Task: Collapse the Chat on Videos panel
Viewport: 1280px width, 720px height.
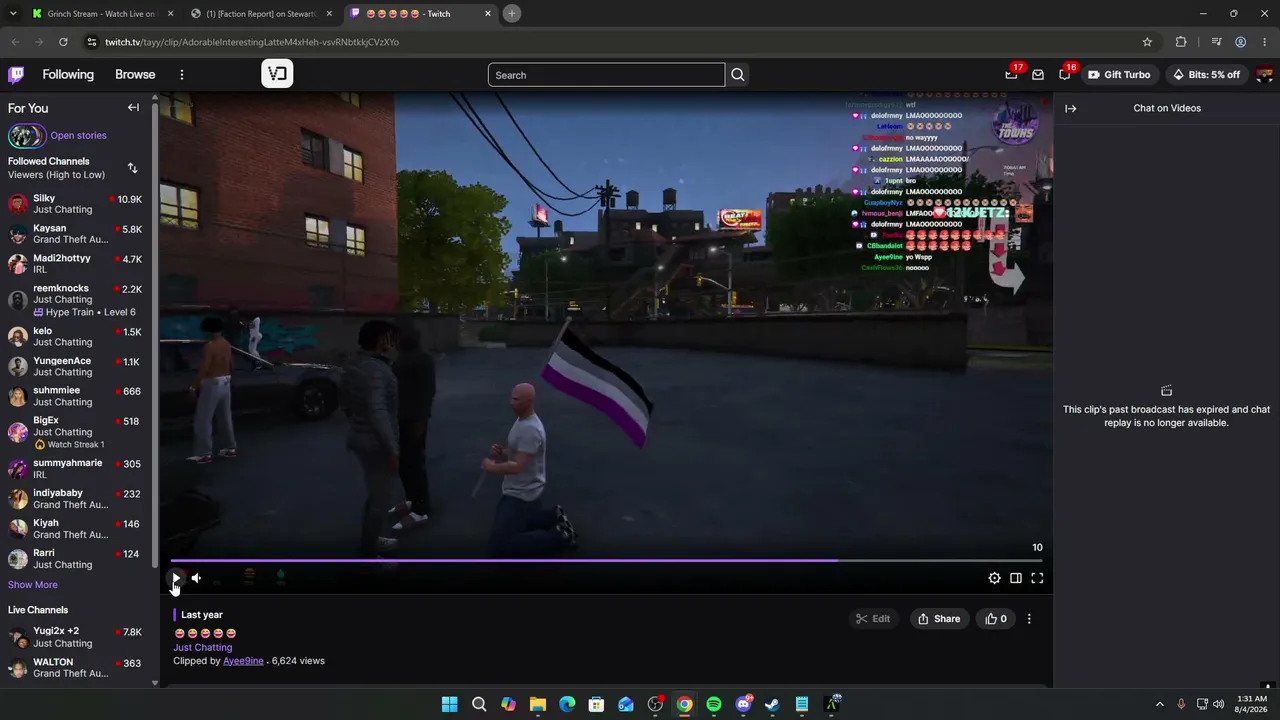Action: click(x=1070, y=108)
